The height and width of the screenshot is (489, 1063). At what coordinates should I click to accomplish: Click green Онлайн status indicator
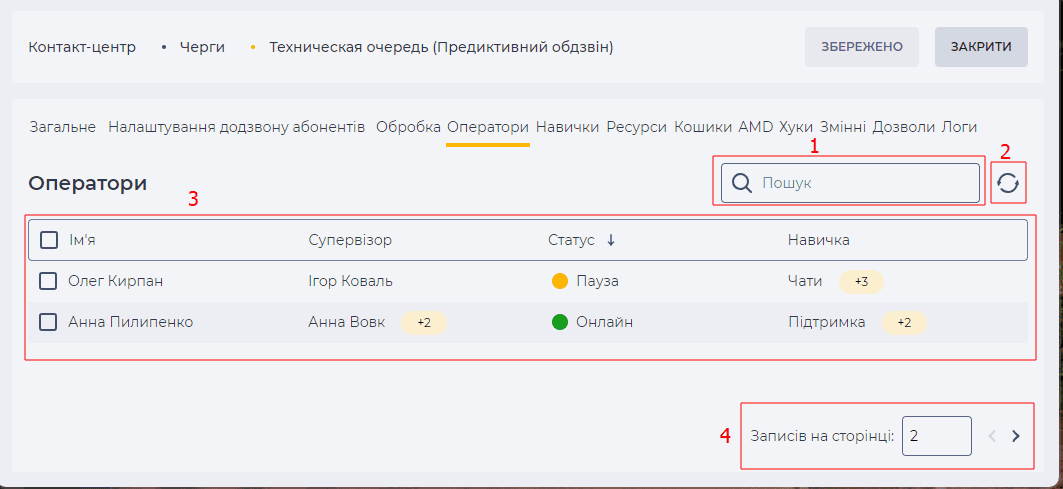point(560,322)
